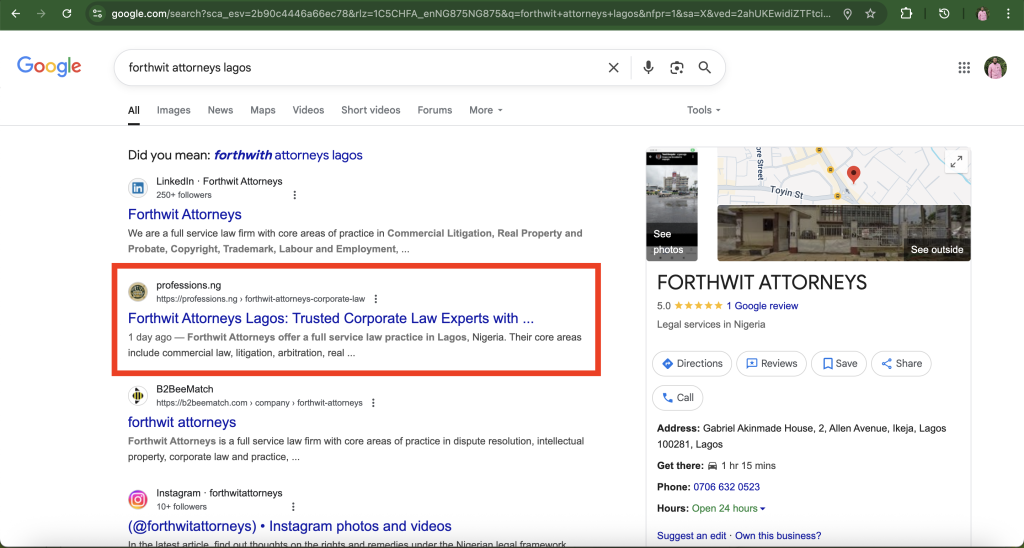The width and height of the screenshot is (1024, 548).
Task: Click the map red location pin
Action: [853, 174]
